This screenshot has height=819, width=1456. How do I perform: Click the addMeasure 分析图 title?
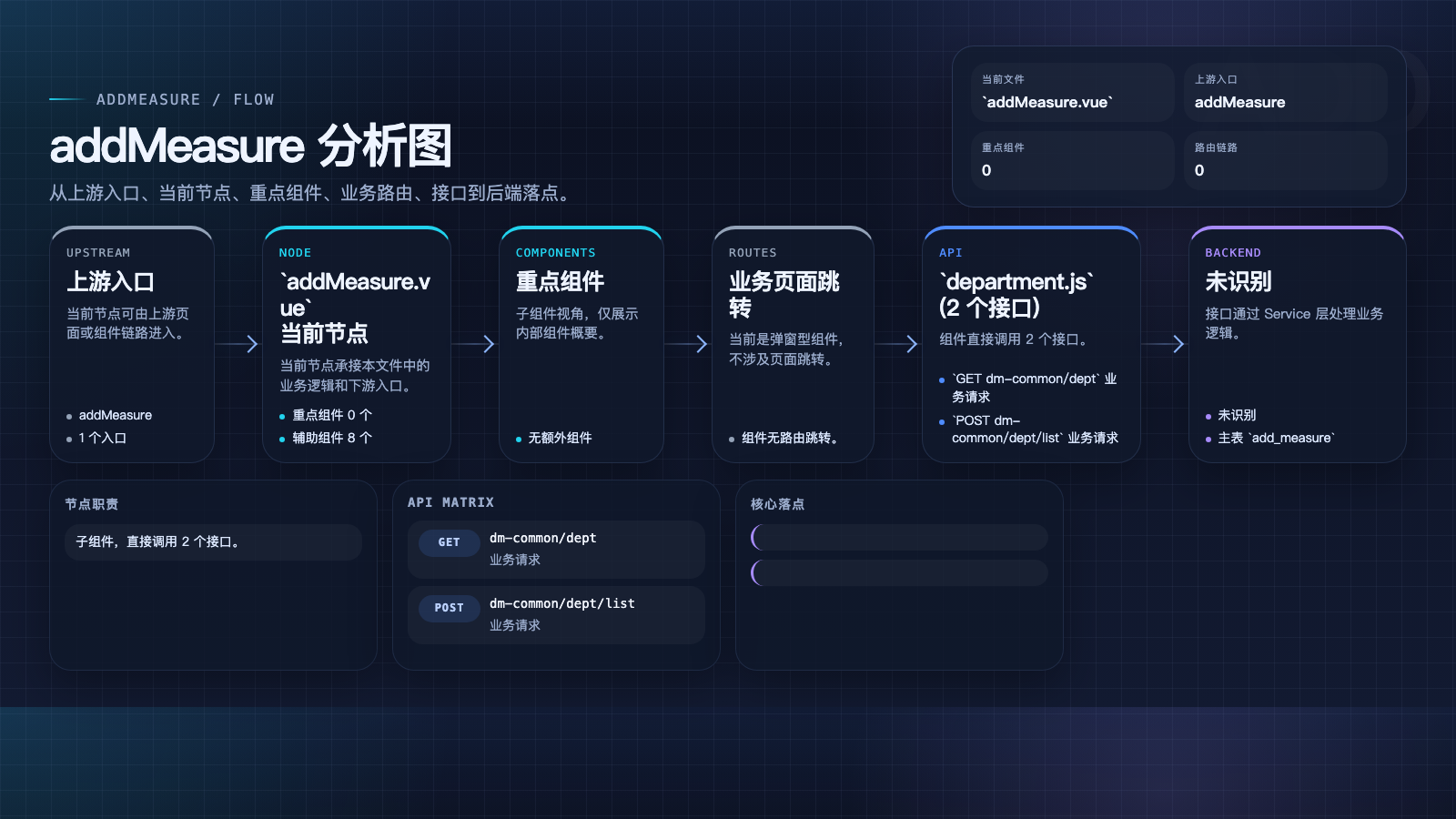coord(250,146)
